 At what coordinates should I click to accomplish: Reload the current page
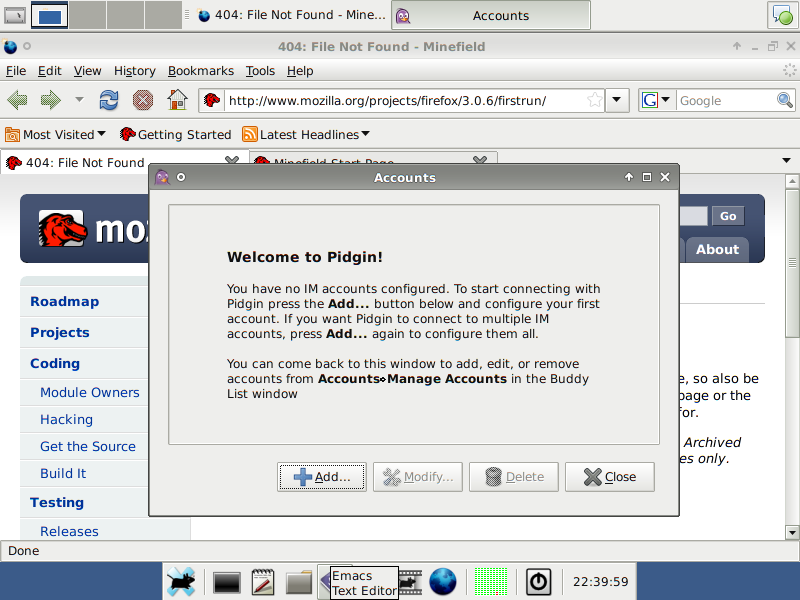coord(109,100)
